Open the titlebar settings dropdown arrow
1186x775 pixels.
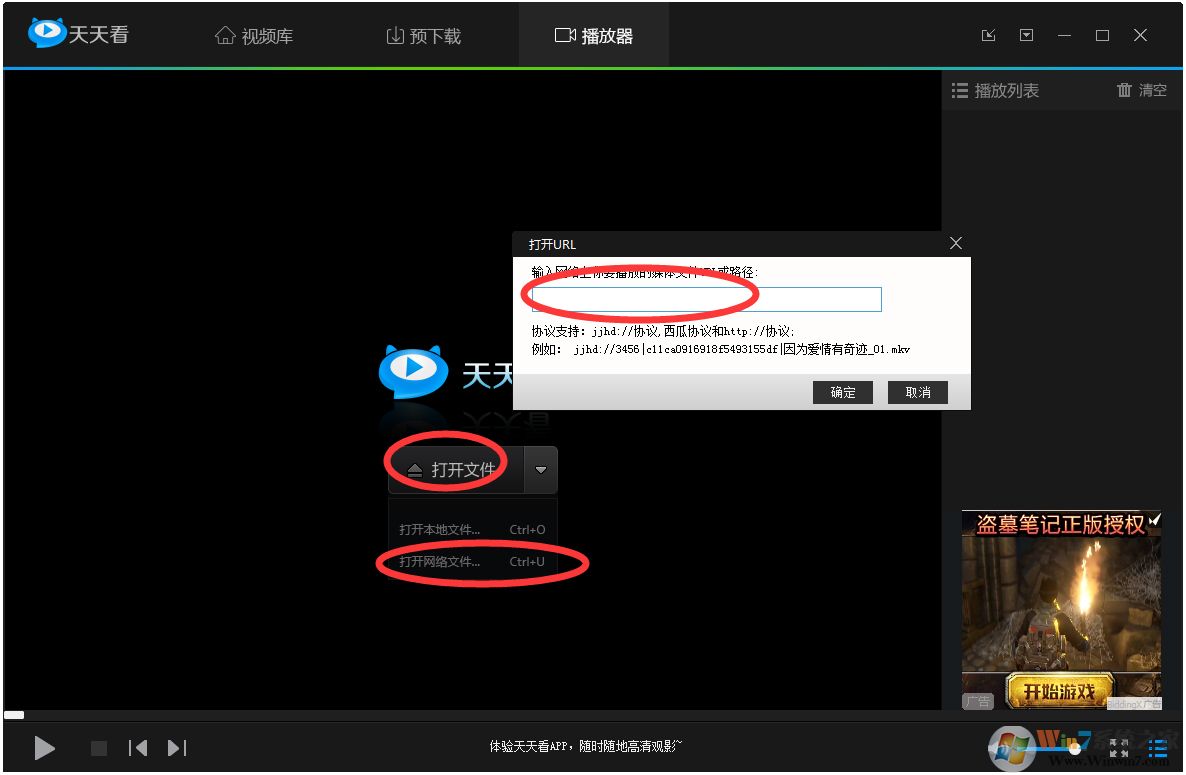click(x=1026, y=35)
